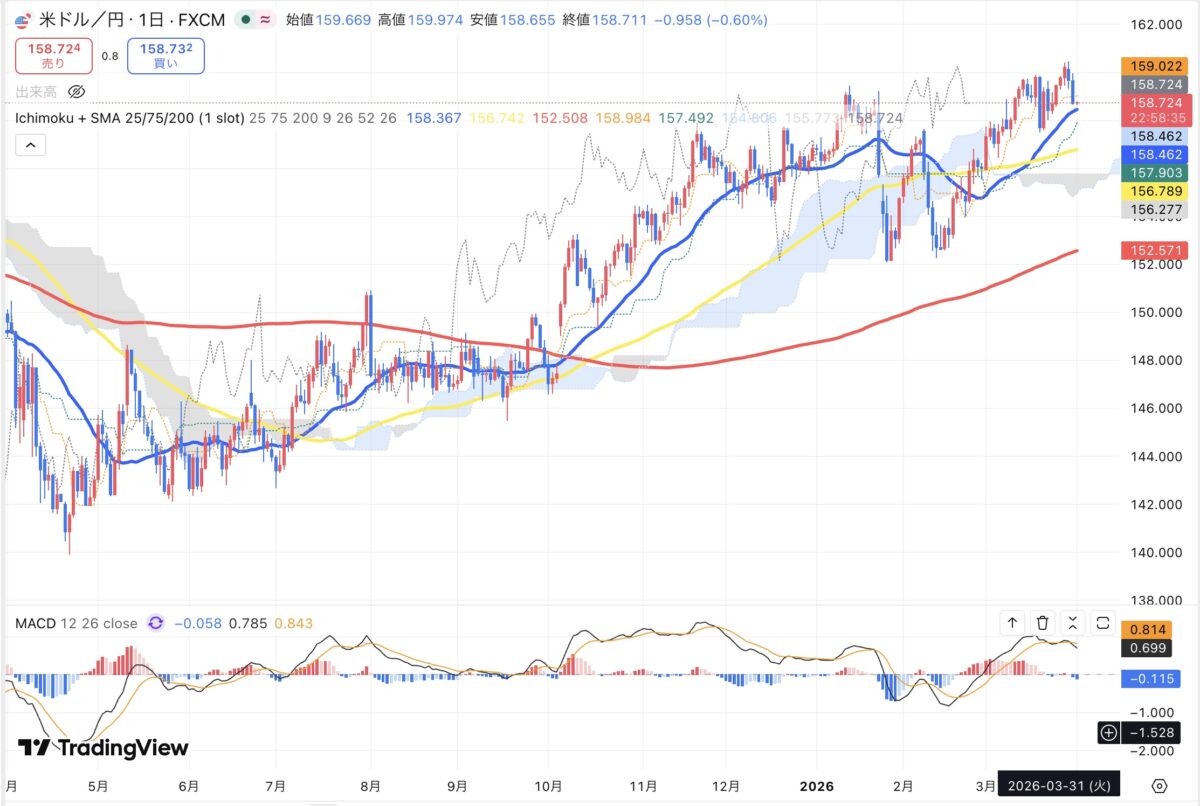Click the purple MACD refresh icon
Image resolution: width=1200 pixels, height=806 pixels.
click(156, 623)
